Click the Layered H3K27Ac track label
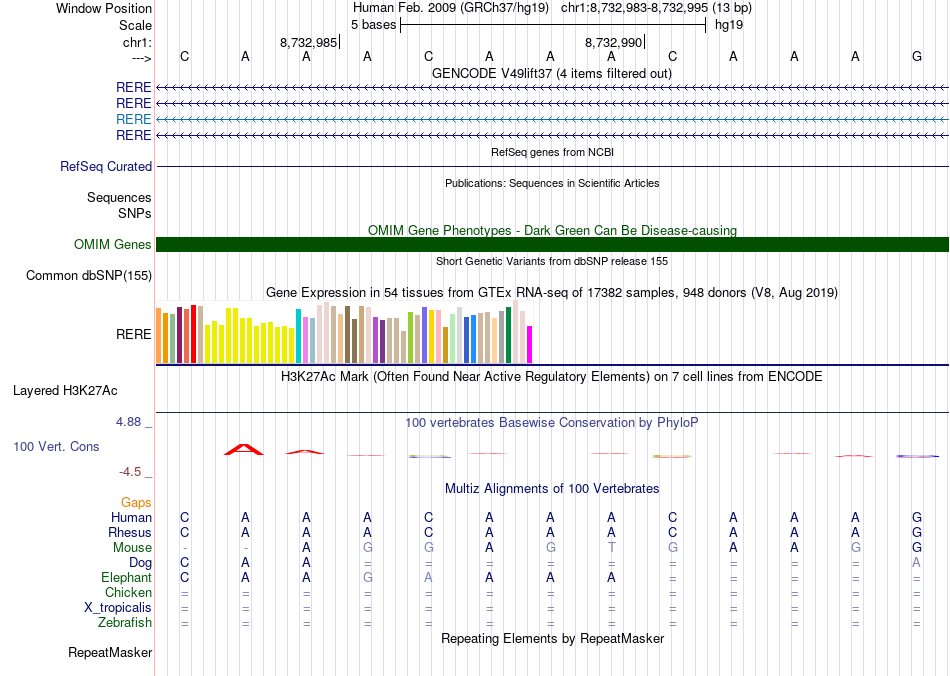Viewport: 950px width, 676px height. pyautogui.click(x=65, y=391)
